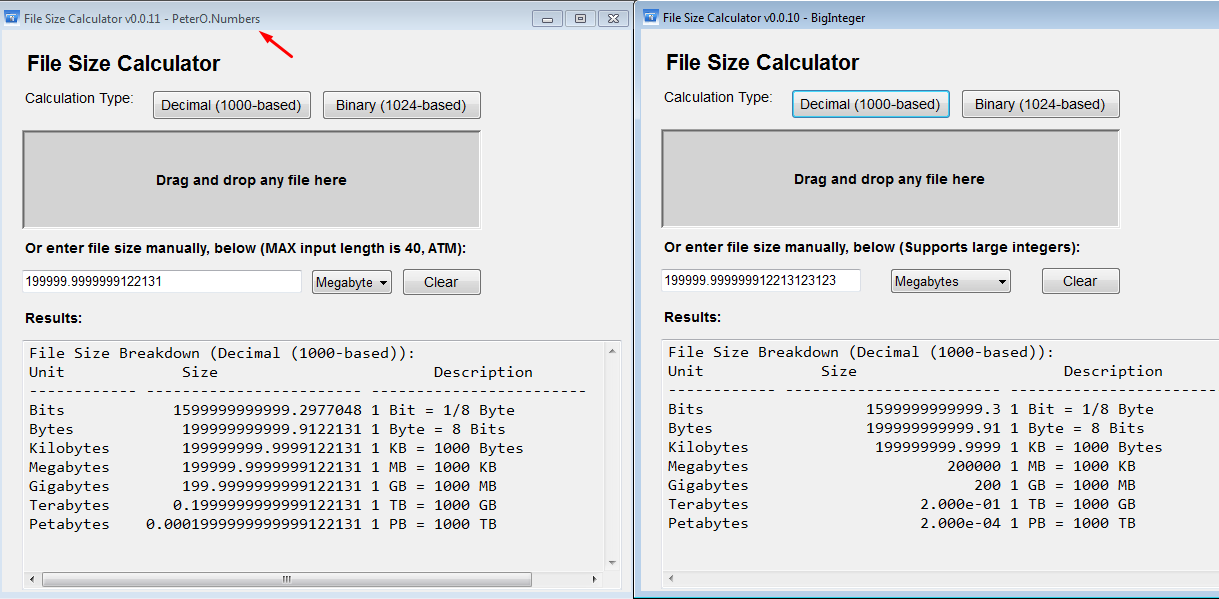Click the Gigabytes value 200
1219x599 pixels.
[x=987, y=485]
